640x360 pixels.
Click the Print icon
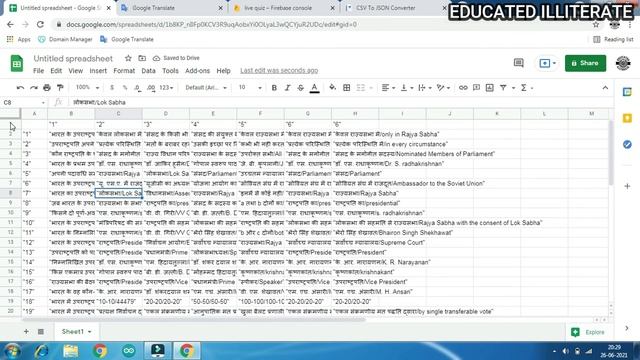click(x=47, y=88)
